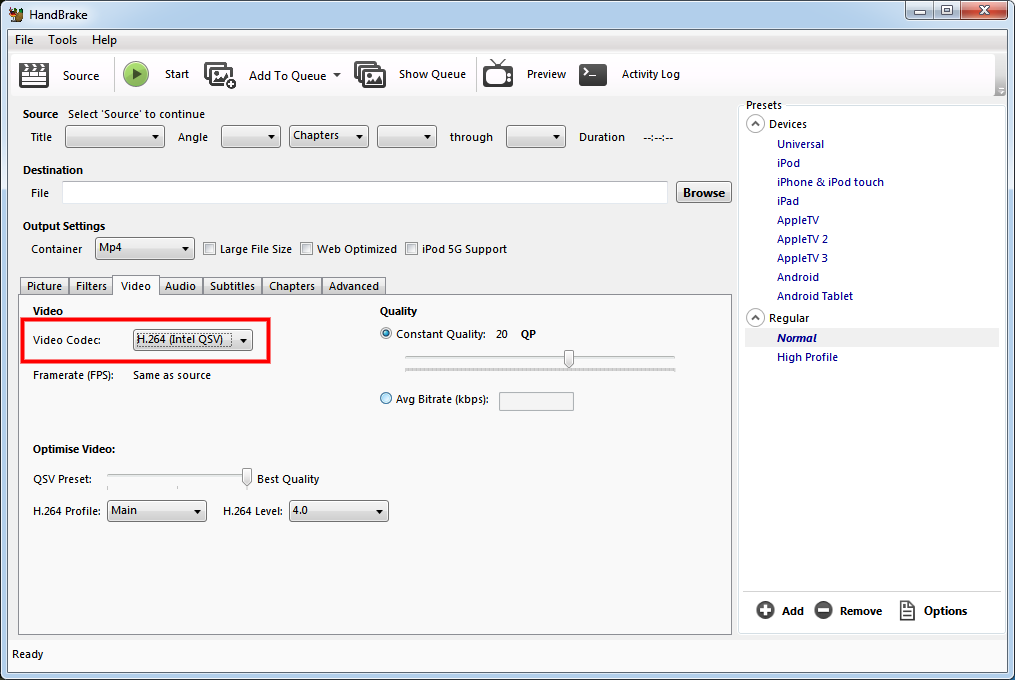1015x680 pixels.
Task: Click the Constant Quality slider handle
Action: coord(569,358)
